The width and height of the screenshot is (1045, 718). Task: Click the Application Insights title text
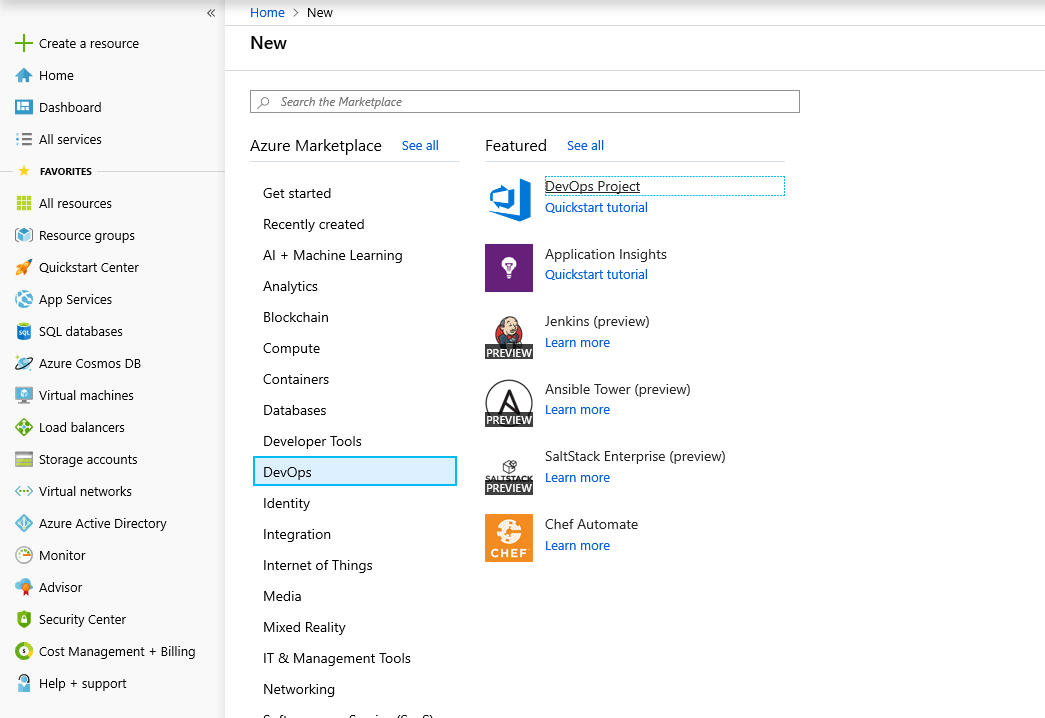coord(606,254)
